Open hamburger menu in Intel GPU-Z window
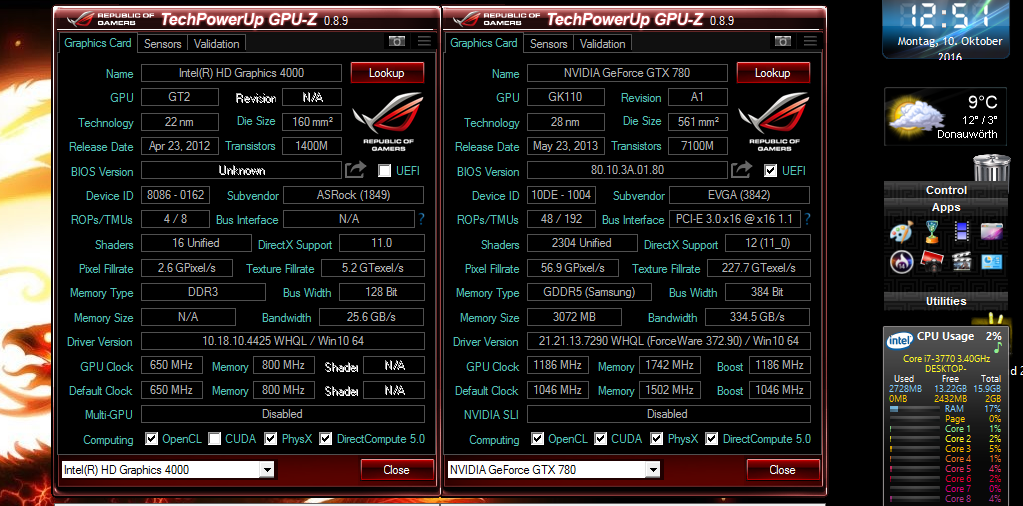This screenshot has height=506, width=1023. (x=425, y=42)
